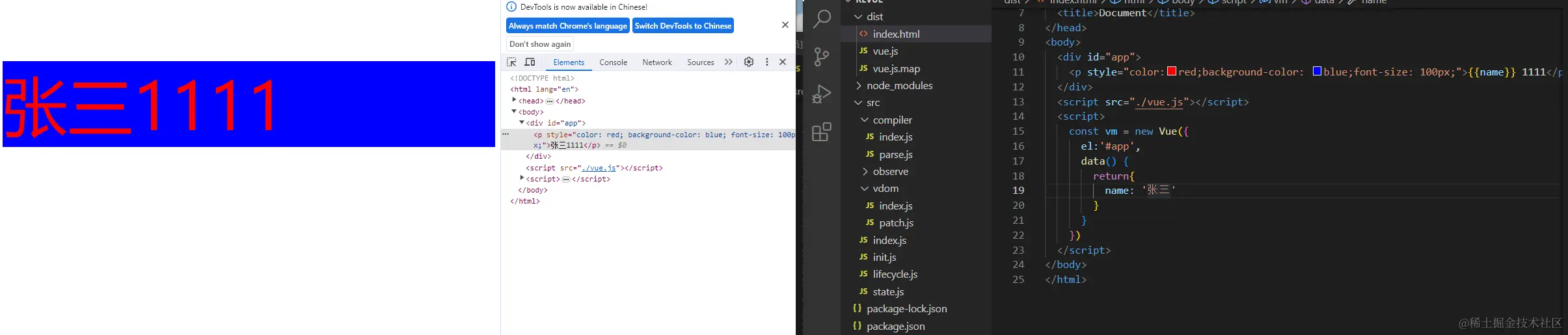Click Switch DevTools to Chinese button

[x=683, y=26]
